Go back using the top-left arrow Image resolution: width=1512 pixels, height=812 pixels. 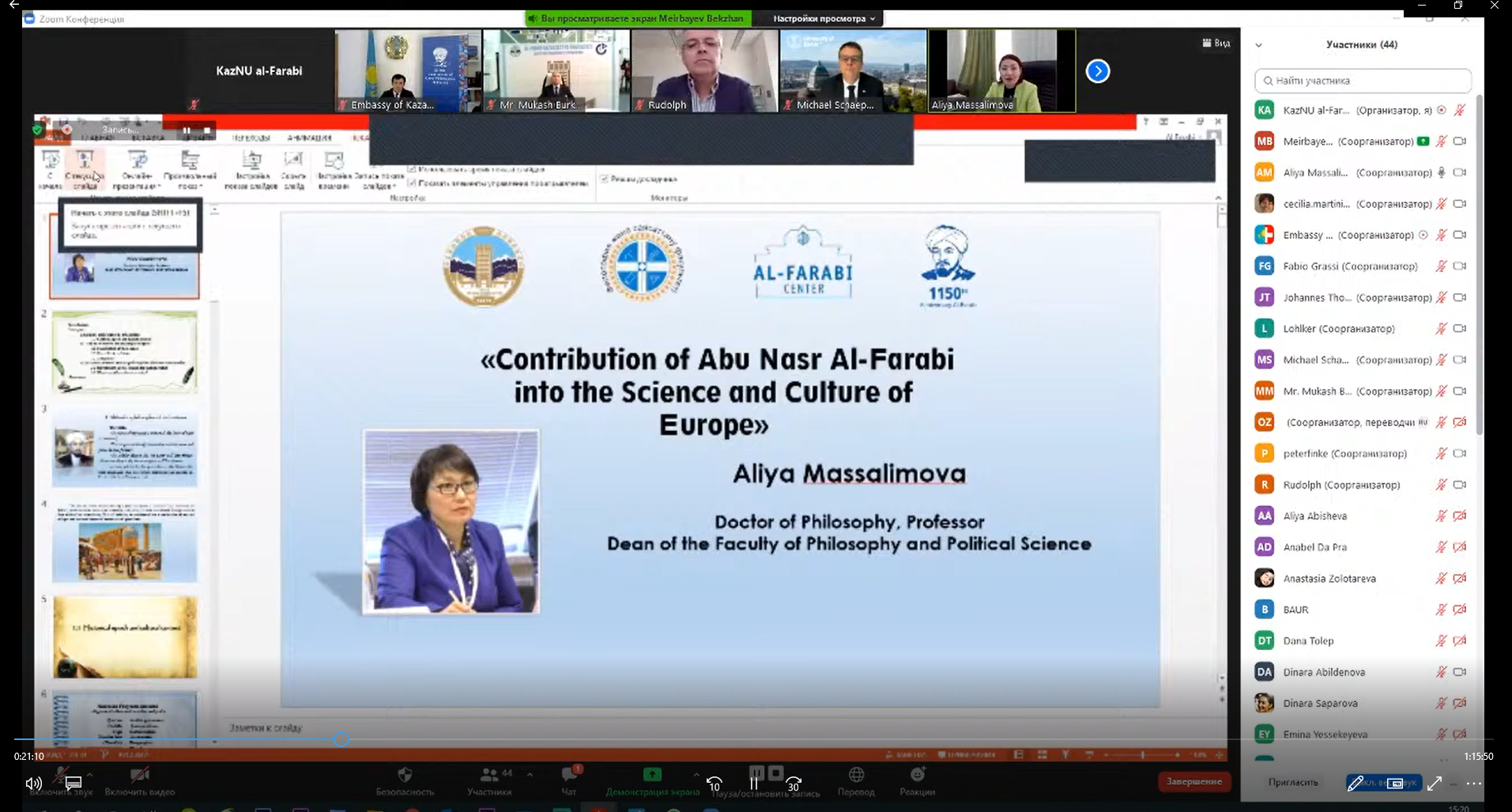point(13,6)
